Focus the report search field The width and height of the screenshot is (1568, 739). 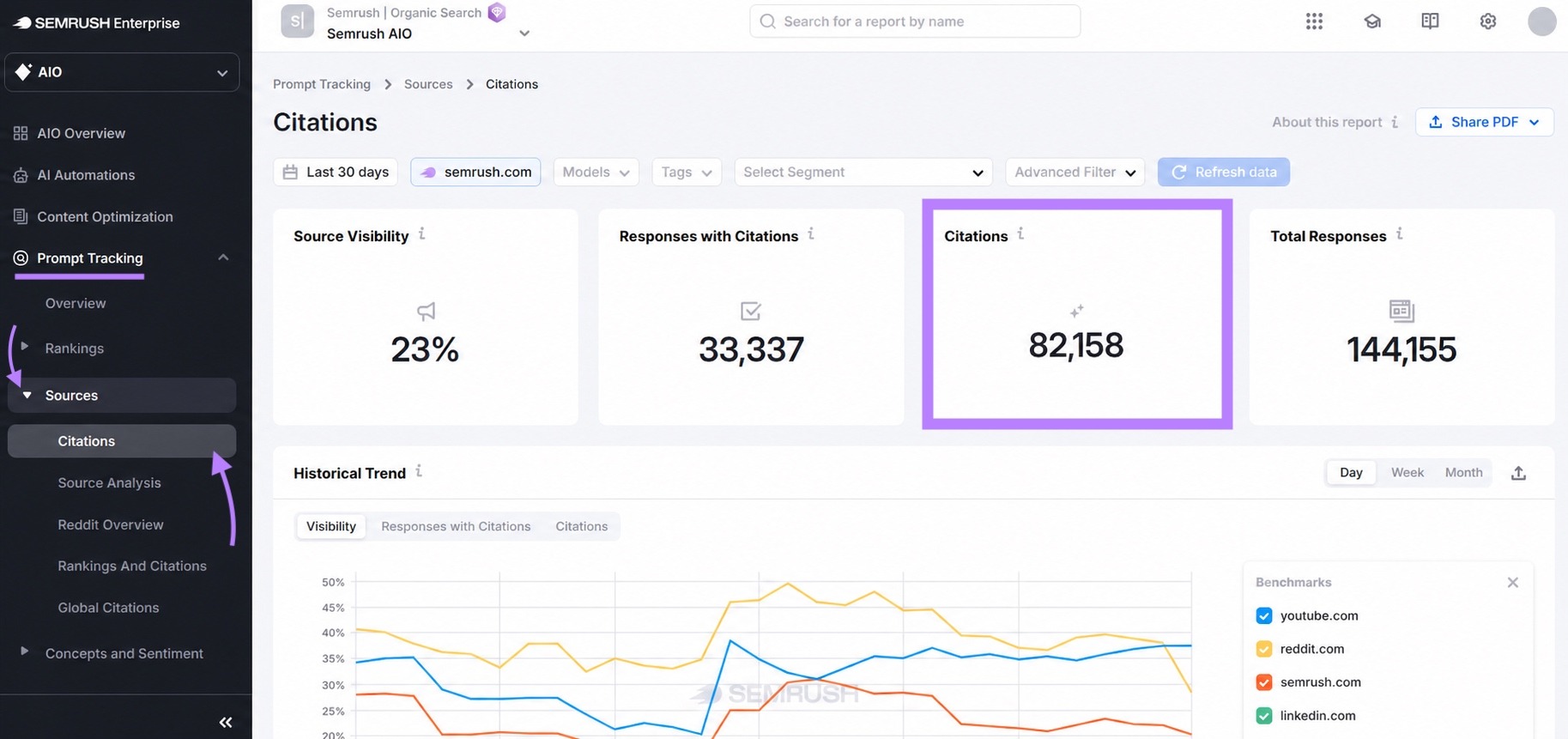tap(915, 21)
